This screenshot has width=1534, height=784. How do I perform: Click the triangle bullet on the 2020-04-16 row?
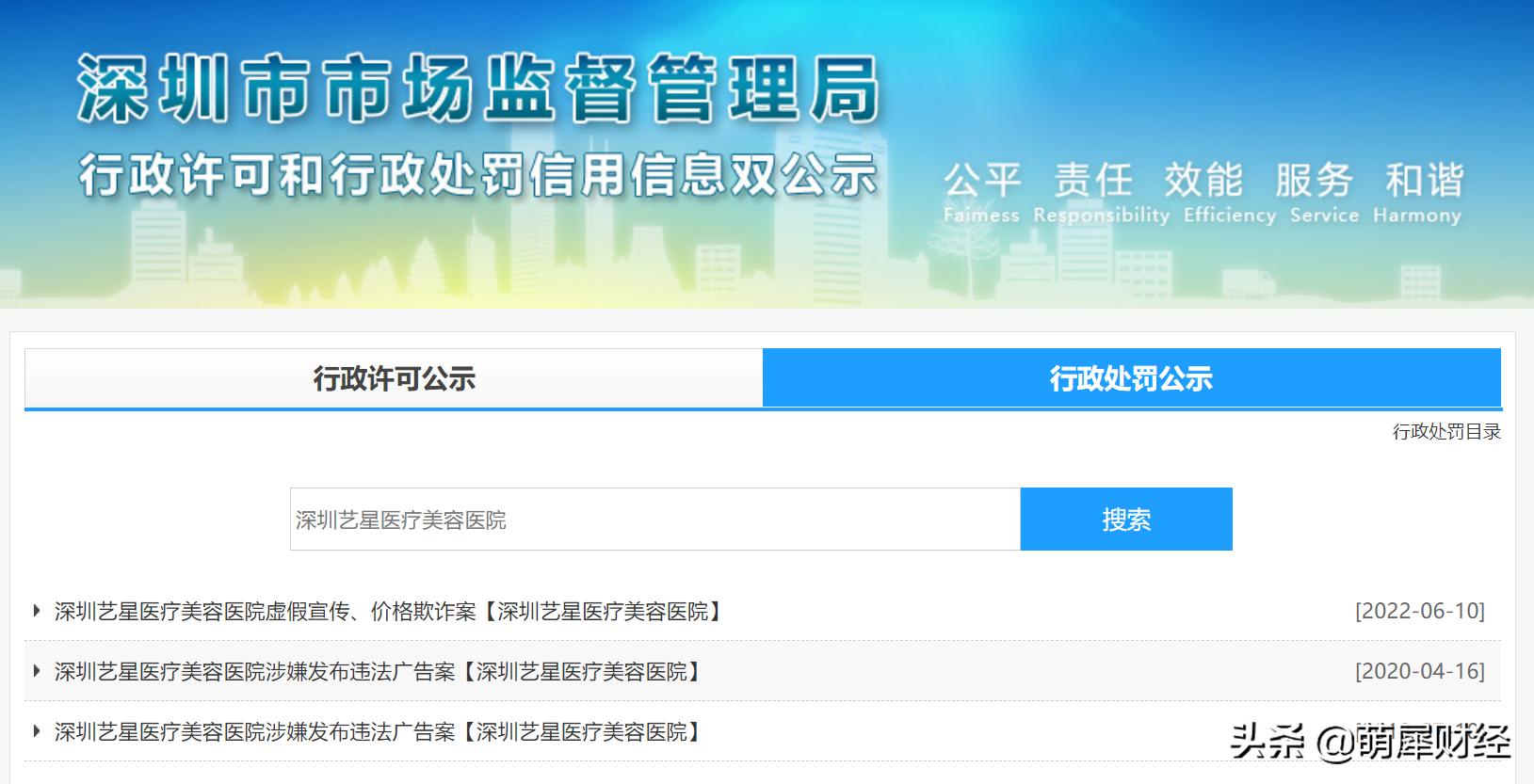coord(37,671)
